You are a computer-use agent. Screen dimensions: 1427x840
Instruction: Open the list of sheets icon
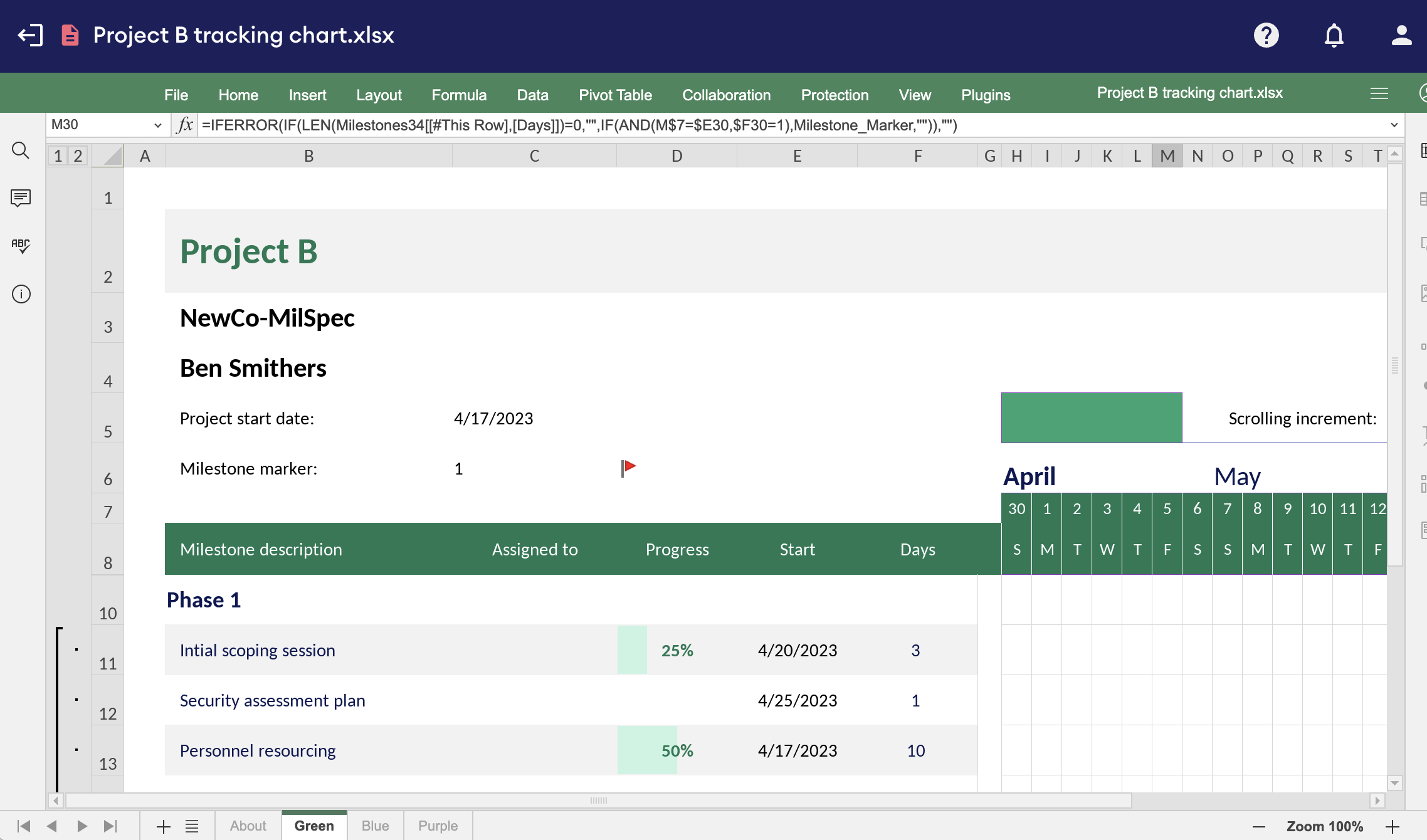click(192, 826)
